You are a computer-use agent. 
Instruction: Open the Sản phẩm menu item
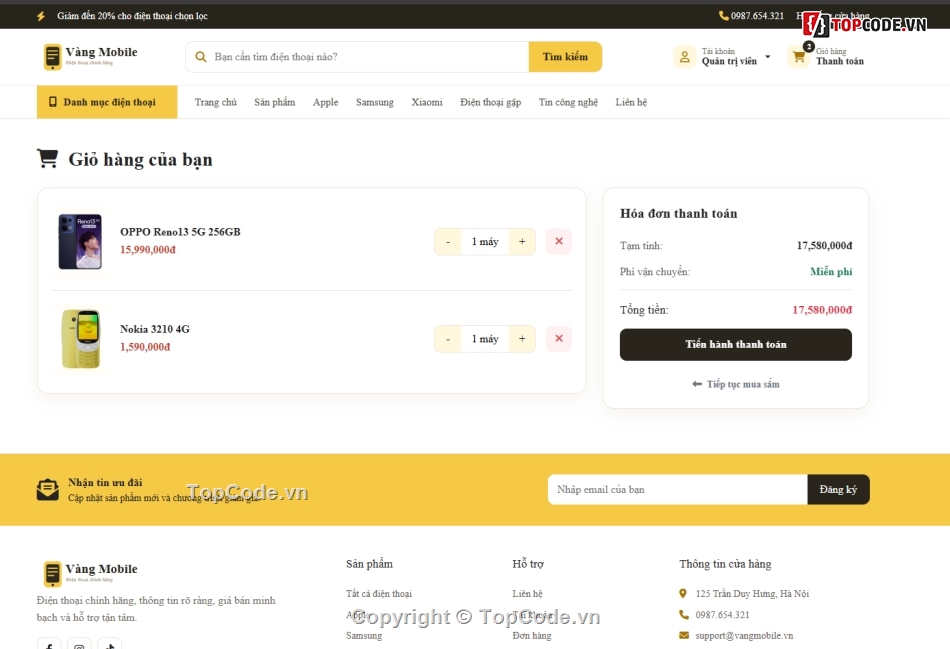pos(274,102)
